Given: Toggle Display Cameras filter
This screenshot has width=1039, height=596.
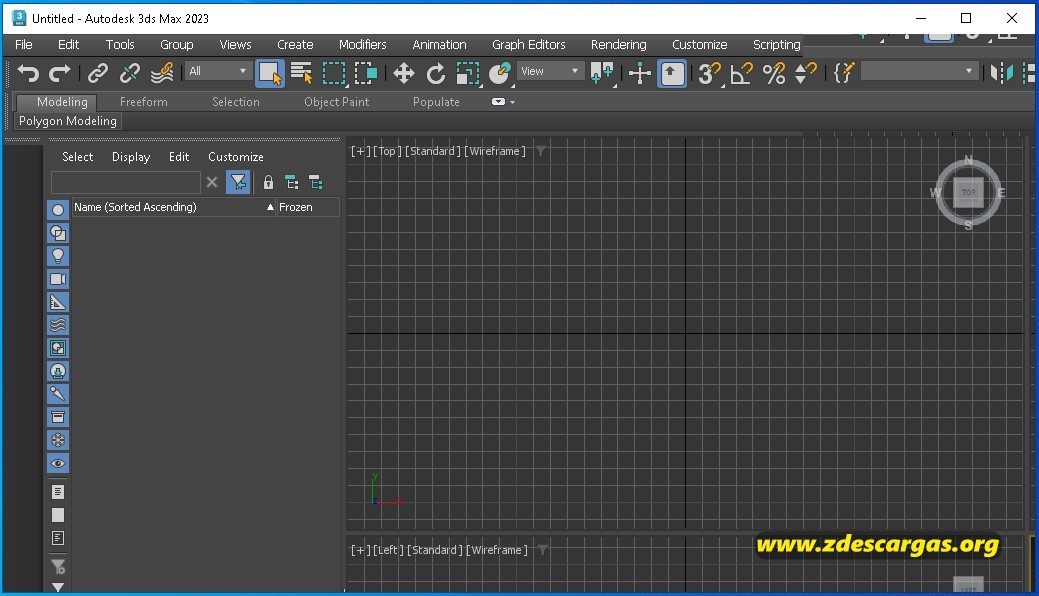Looking at the screenshot, I should tap(58, 279).
